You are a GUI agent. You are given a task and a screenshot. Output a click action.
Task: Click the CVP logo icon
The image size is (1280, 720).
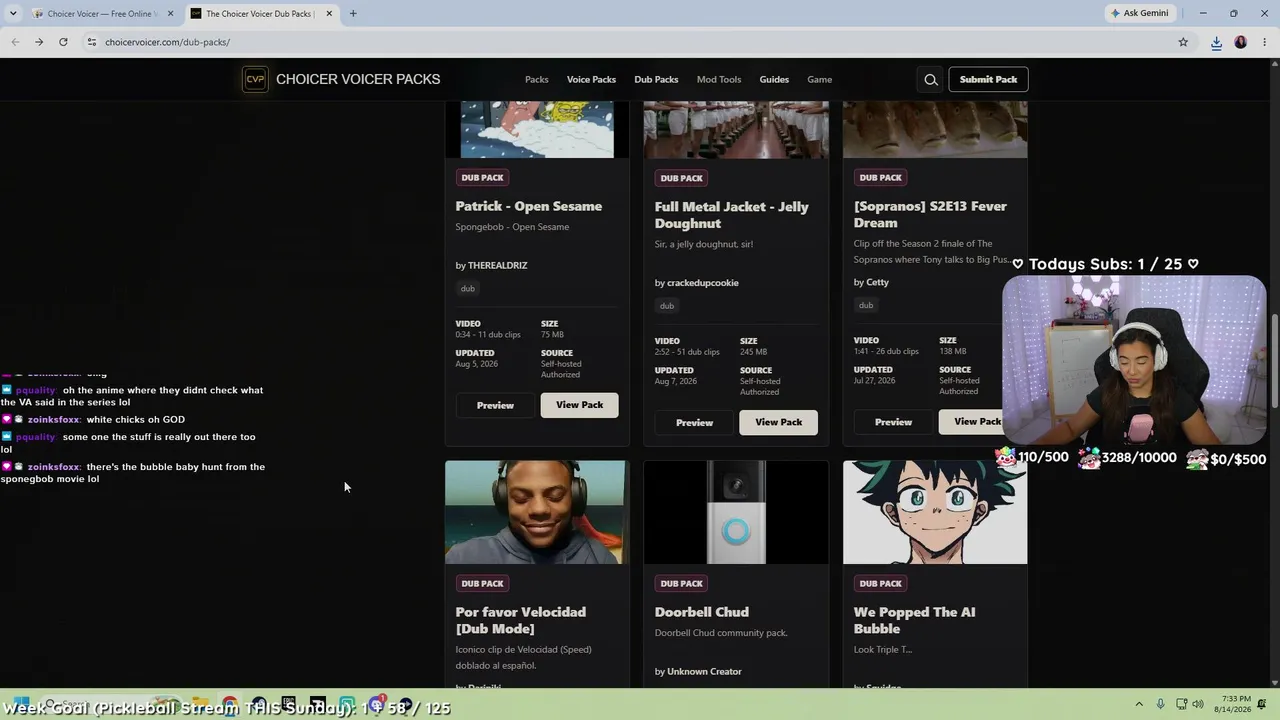[255, 79]
